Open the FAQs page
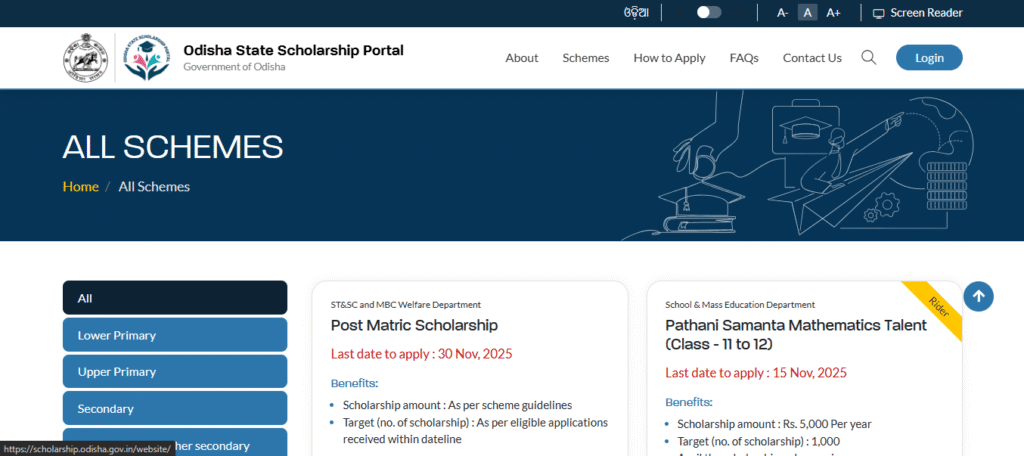The image size is (1024, 456). point(744,58)
